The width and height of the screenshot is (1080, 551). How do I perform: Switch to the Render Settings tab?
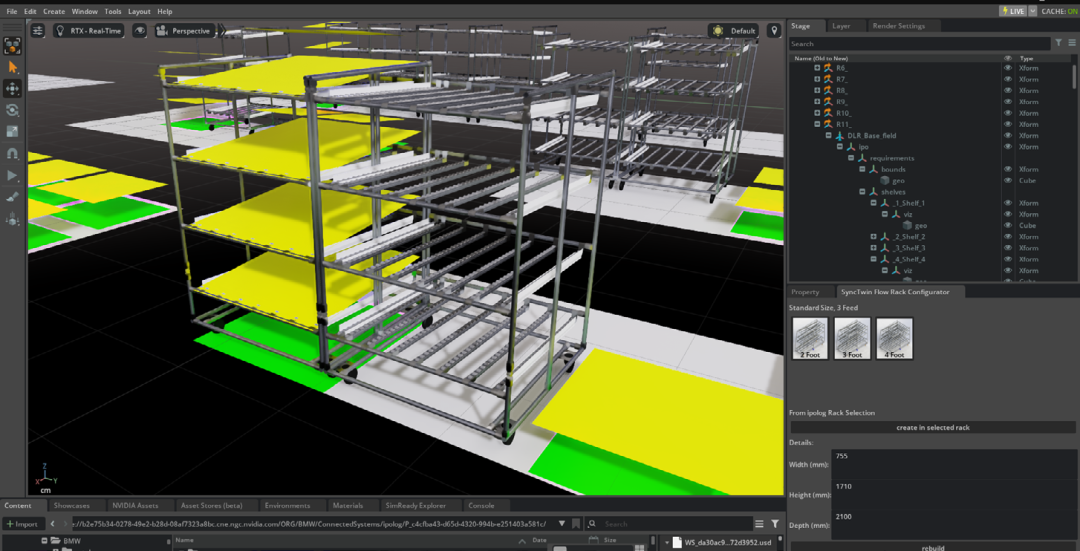(898, 26)
